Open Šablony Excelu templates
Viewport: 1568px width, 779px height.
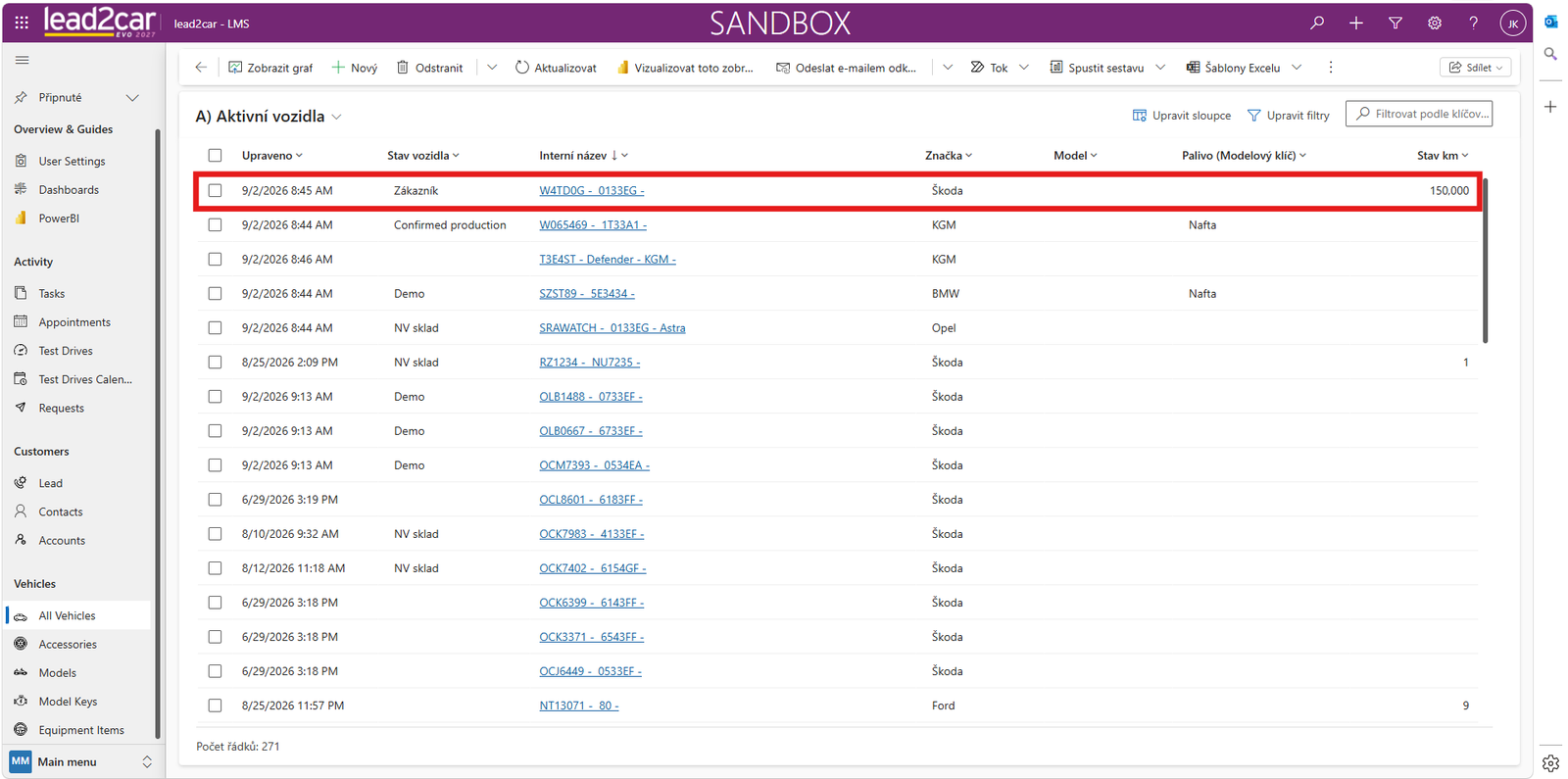point(1233,68)
